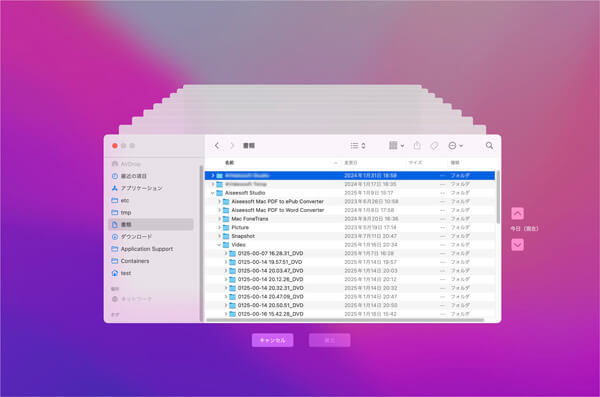Expand the Snapshot folder
This screenshot has width=600, height=397.
point(219,236)
